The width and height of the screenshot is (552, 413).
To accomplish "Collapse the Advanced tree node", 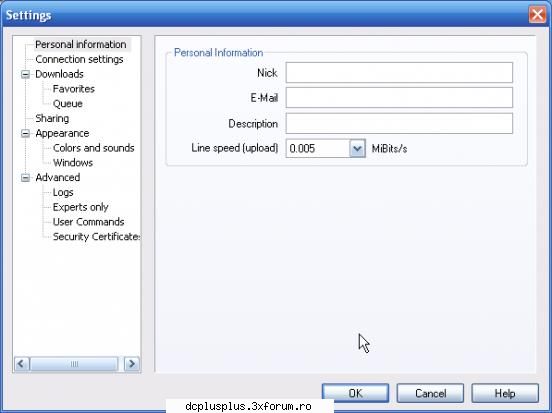I will click(x=25, y=178).
